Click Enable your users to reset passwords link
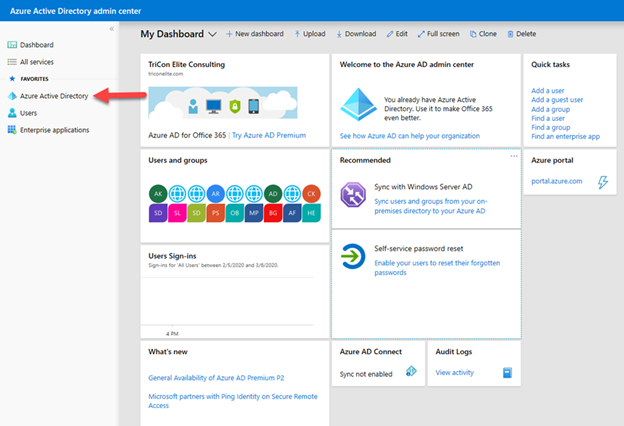This screenshot has height=426, width=624. (437, 268)
